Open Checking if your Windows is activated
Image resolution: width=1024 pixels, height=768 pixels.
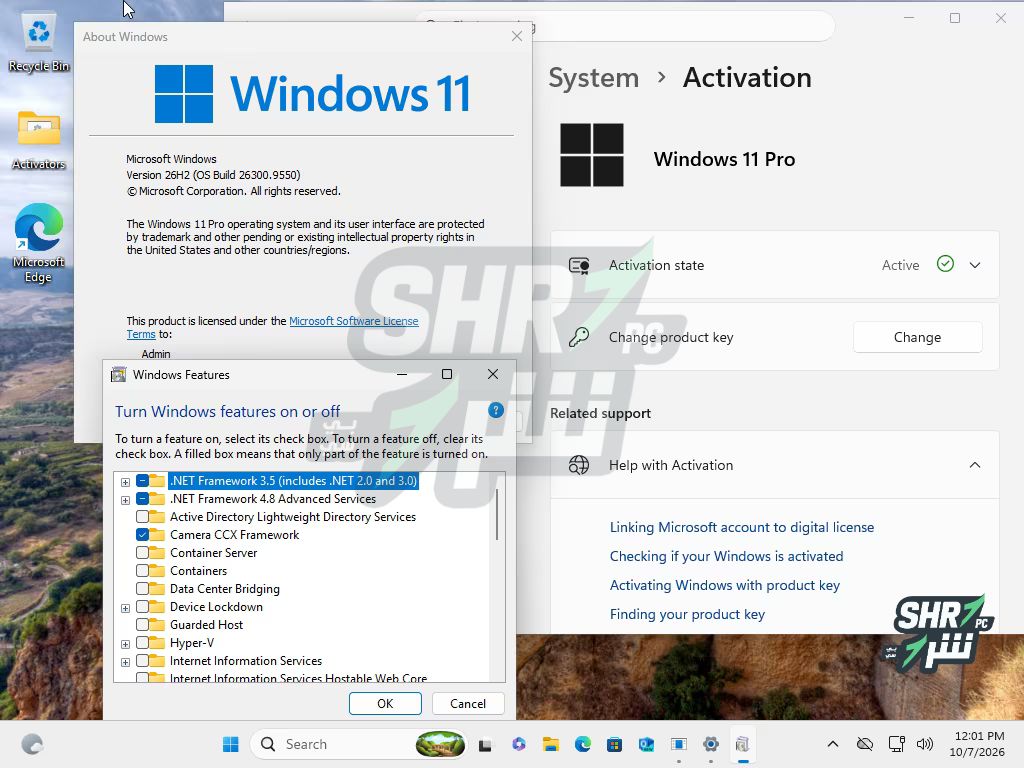coord(726,556)
